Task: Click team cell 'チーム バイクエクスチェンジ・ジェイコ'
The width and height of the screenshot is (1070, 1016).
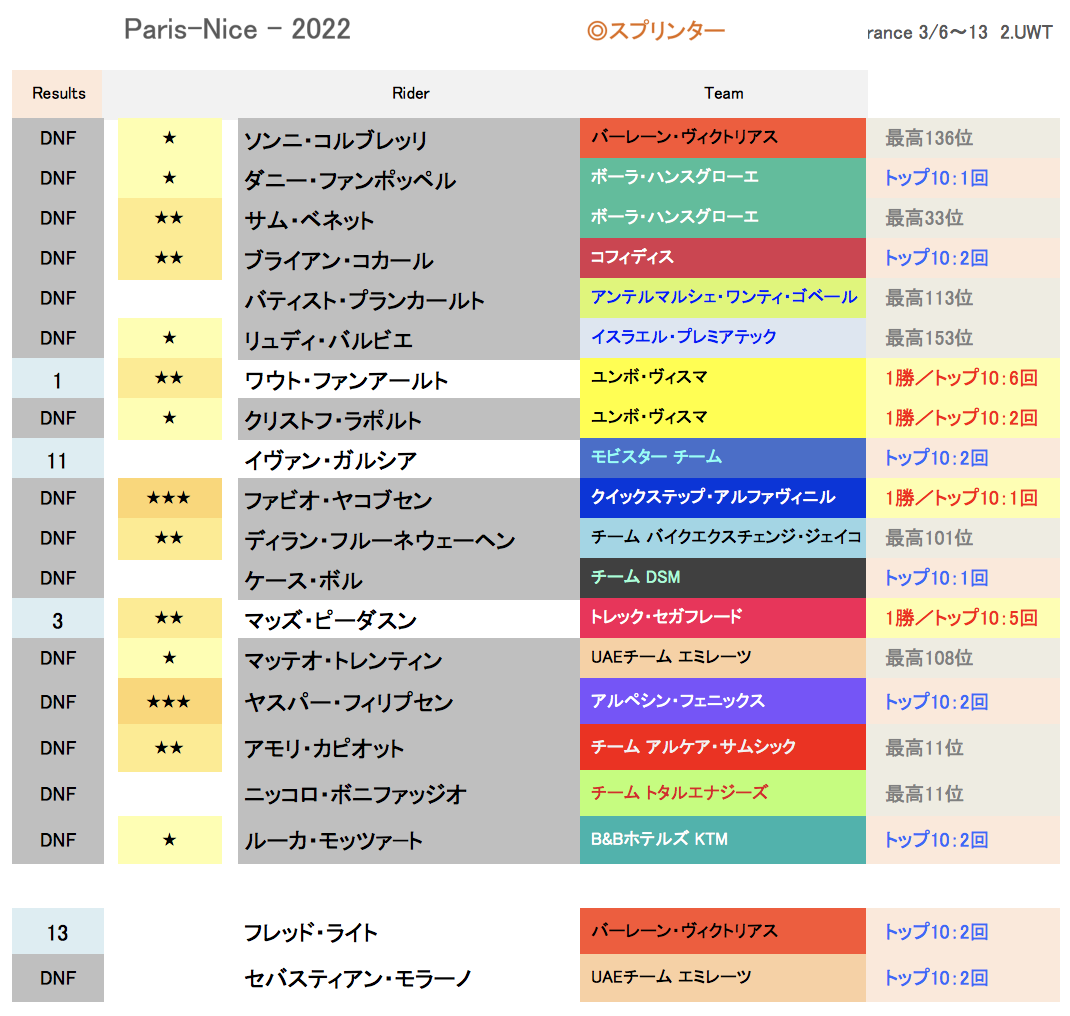Action: (x=723, y=538)
